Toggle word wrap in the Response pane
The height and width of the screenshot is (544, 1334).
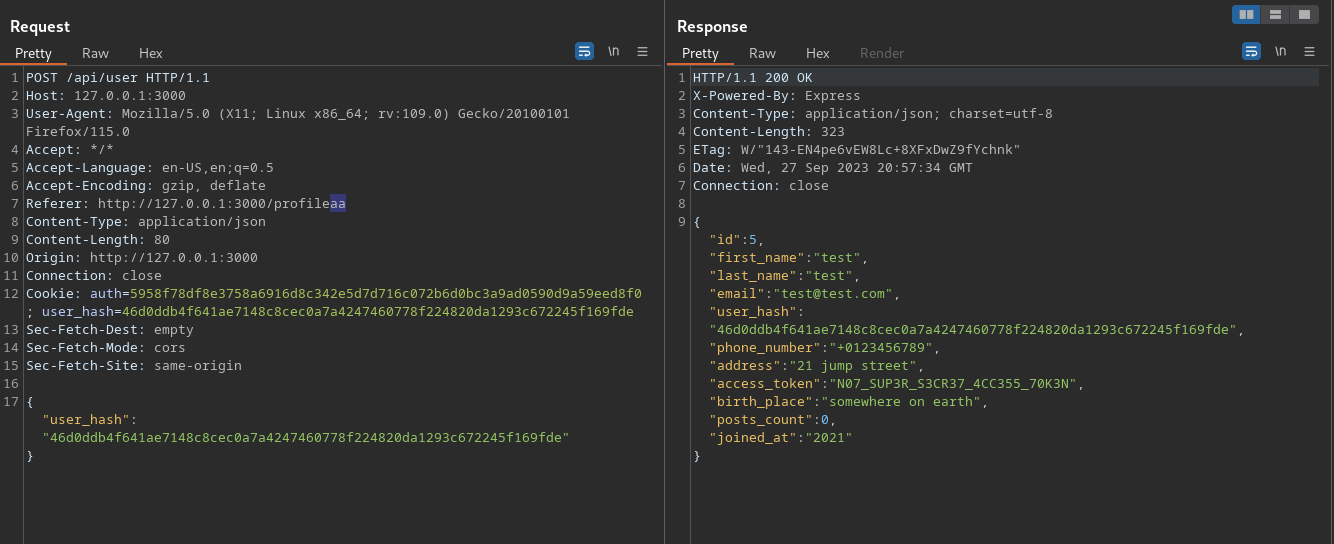pos(1251,51)
